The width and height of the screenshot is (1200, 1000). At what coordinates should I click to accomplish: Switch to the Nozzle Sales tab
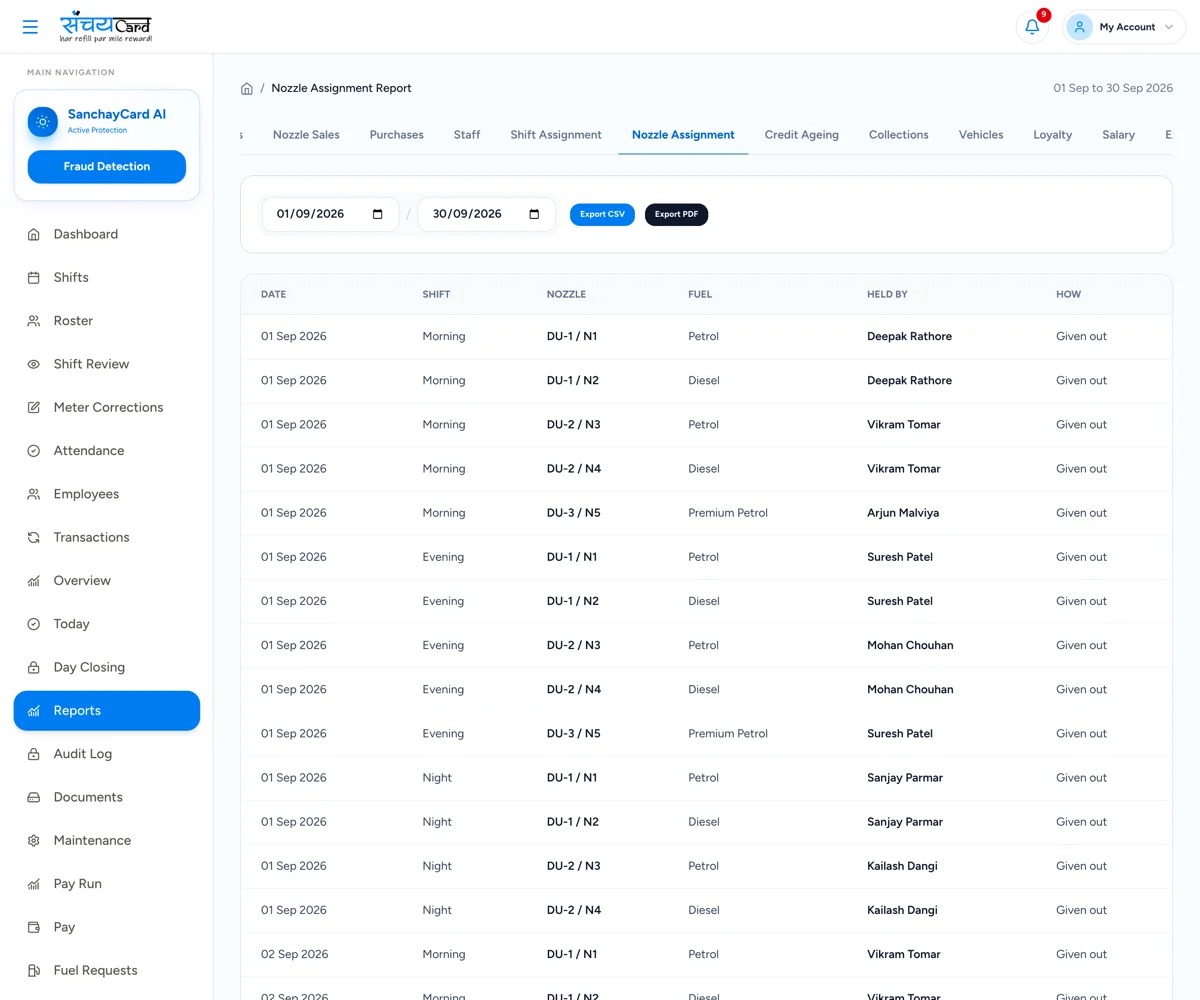point(306,135)
